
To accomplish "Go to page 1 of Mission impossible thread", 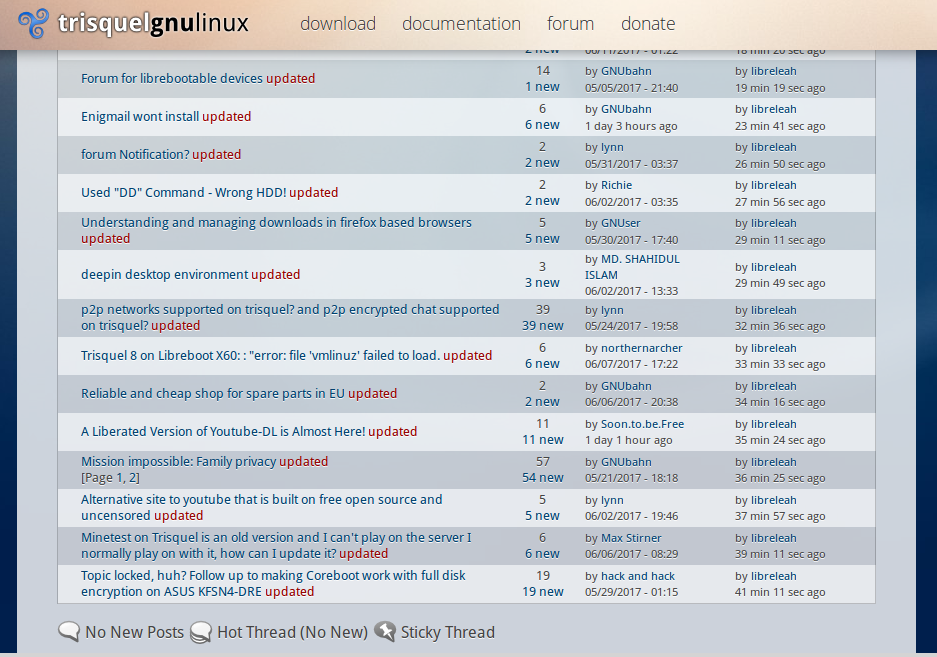I will click(x=120, y=478).
